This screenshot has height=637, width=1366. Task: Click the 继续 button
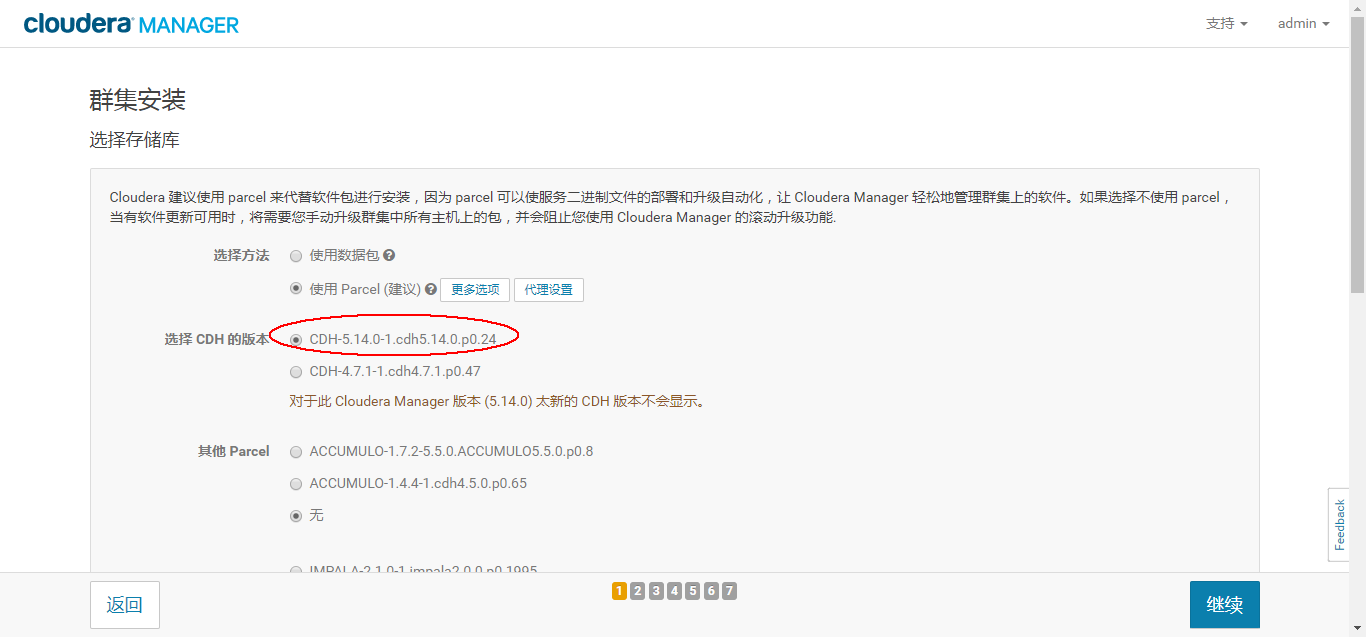[1225, 605]
